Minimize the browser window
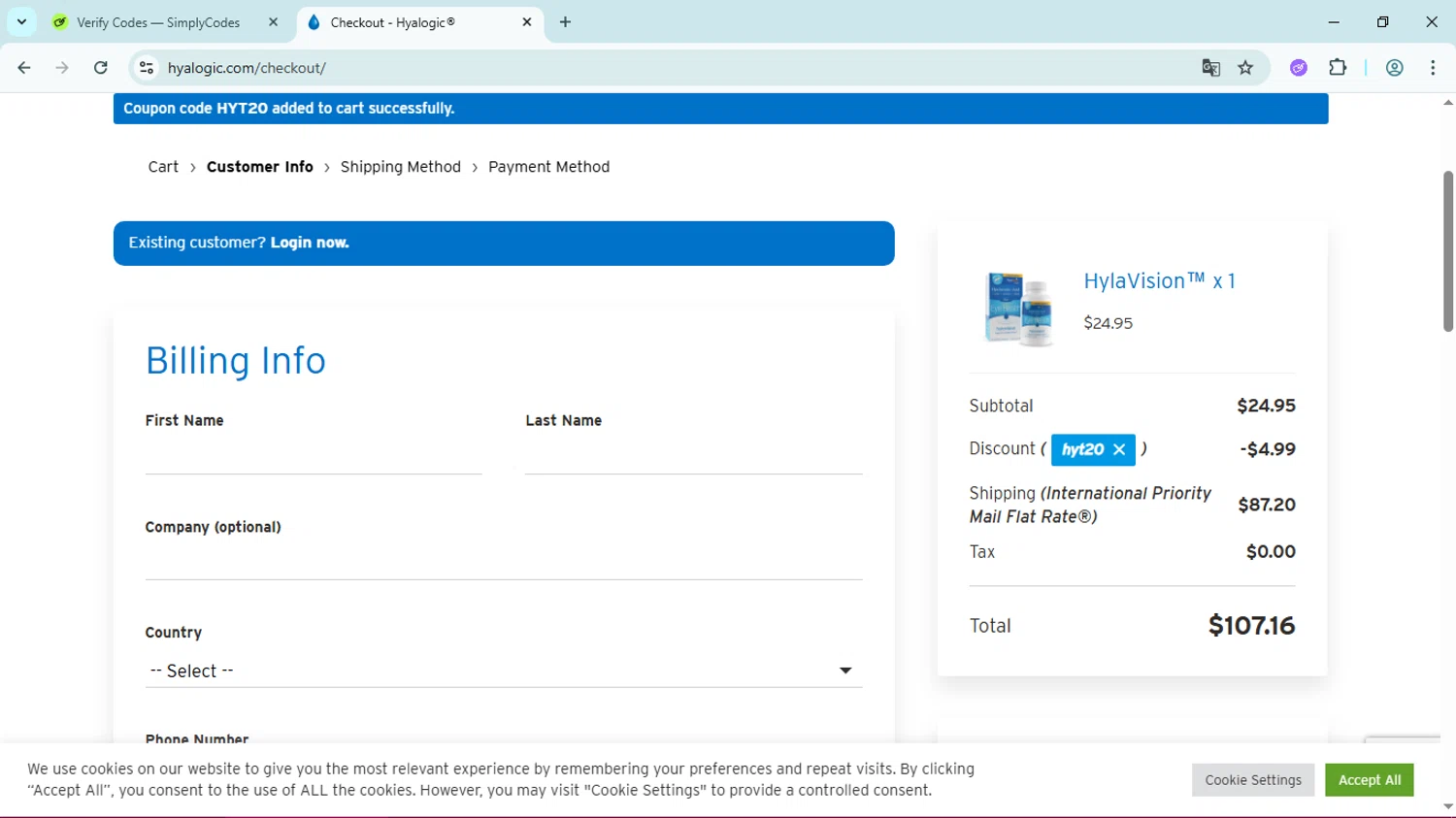This screenshot has width=1456, height=818. point(1334,22)
